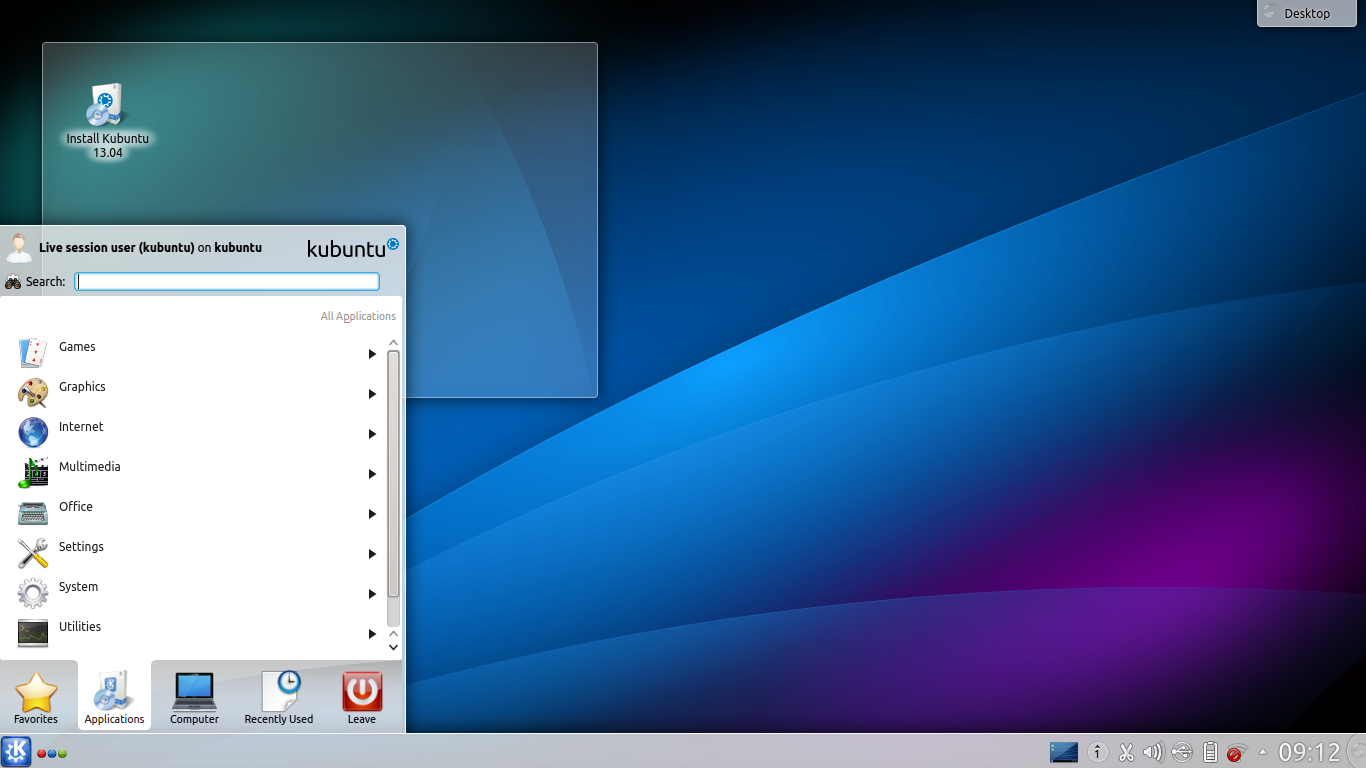Viewport: 1366px width, 768px height.
Task: Click the menu list scrollbar handle
Action: coord(393,474)
